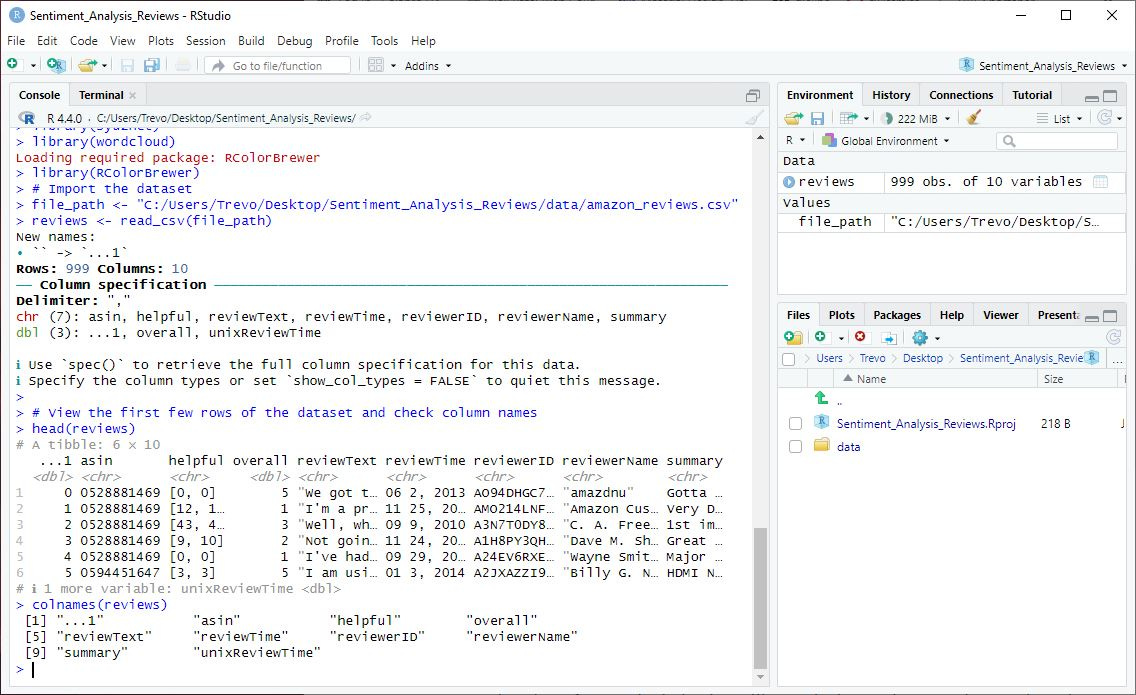Open the memory usage 222 MiB dropdown

point(916,118)
